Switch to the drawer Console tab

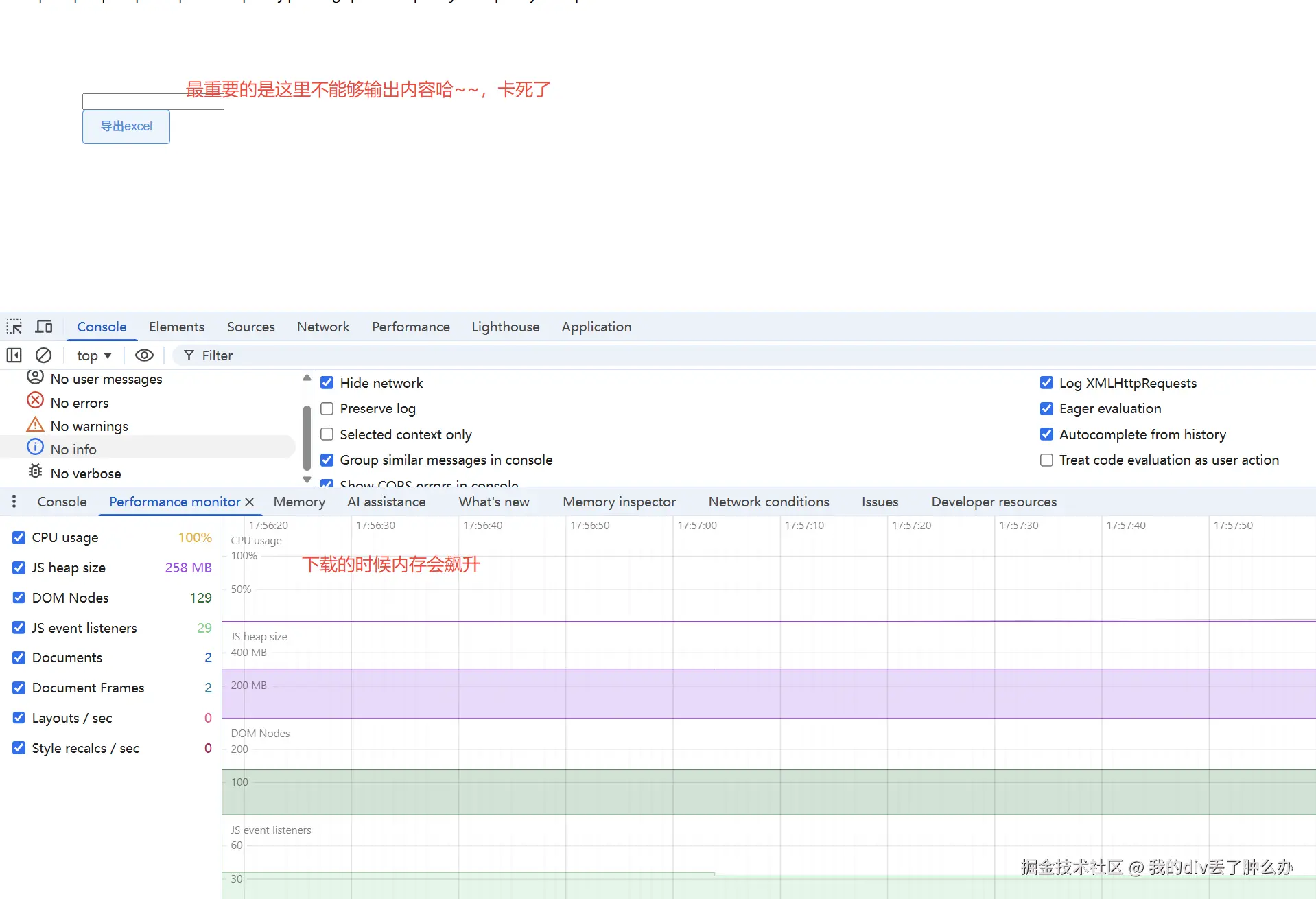coord(62,502)
